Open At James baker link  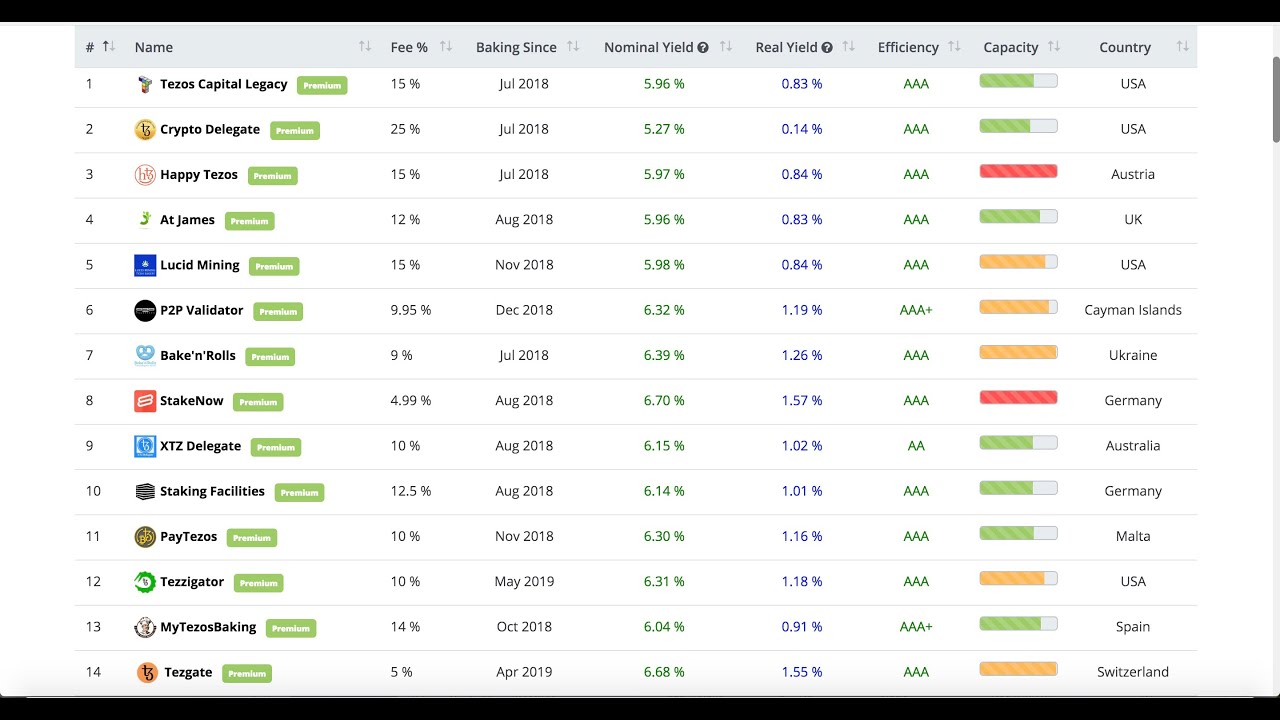187,220
